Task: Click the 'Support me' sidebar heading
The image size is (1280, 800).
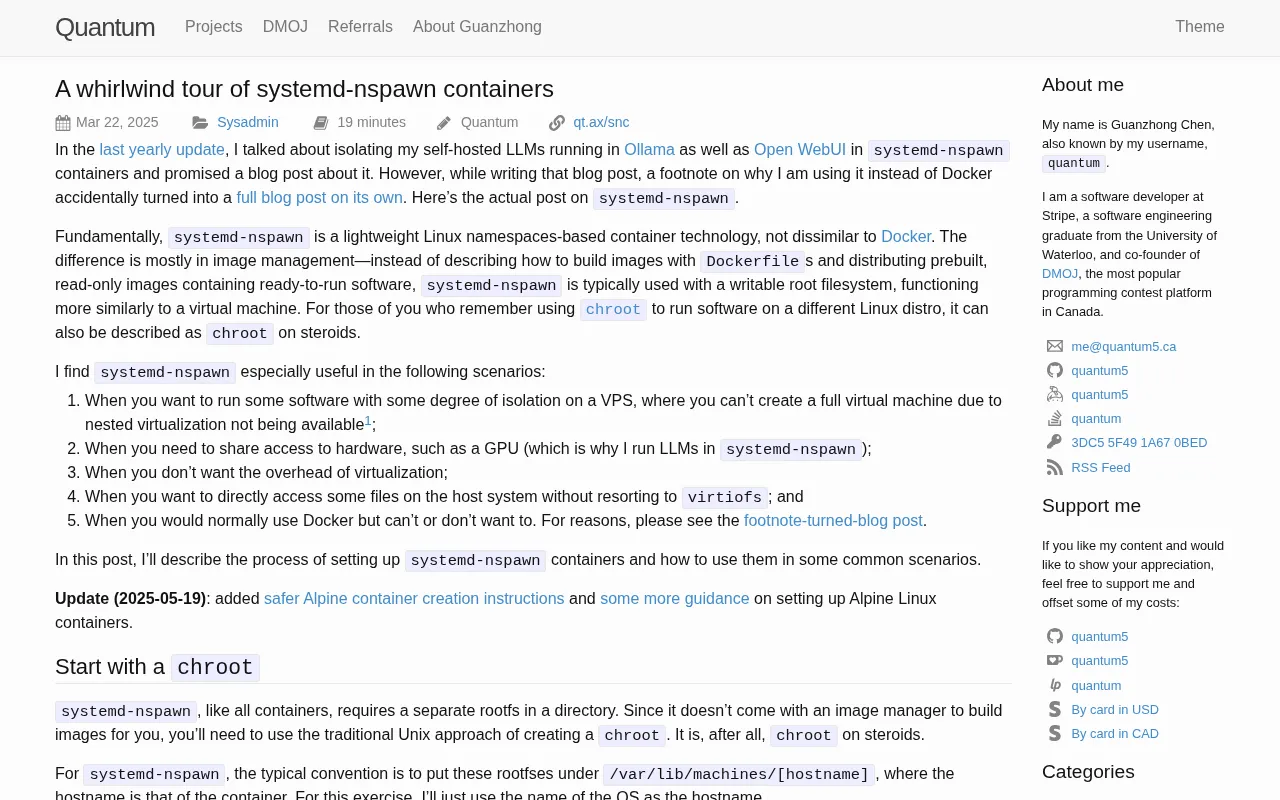Action: click(x=1091, y=505)
